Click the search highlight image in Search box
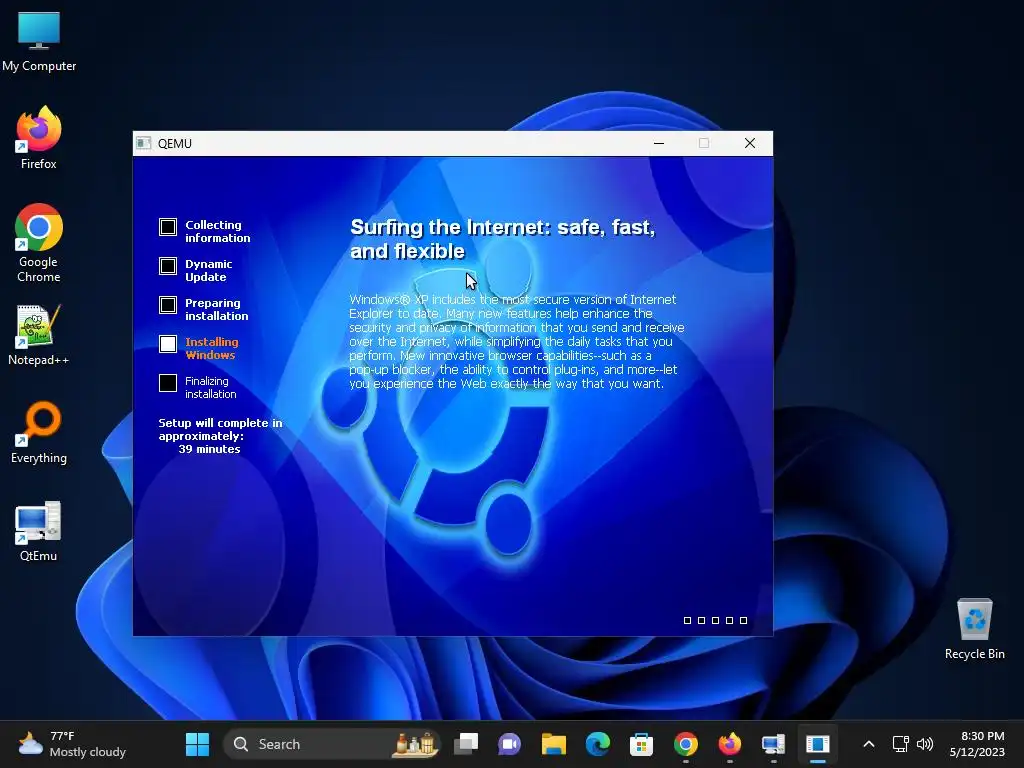This screenshot has height=768, width=1024. [415, 744]
